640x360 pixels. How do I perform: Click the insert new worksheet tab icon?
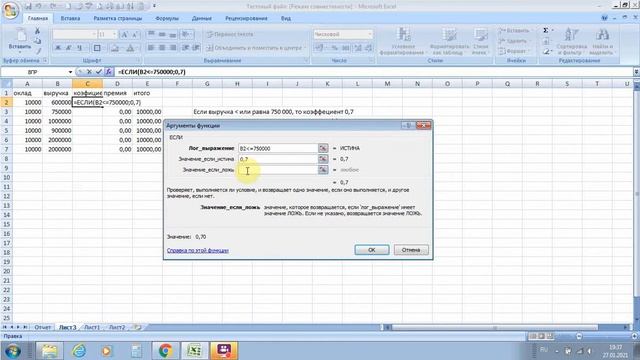(138, 327)
